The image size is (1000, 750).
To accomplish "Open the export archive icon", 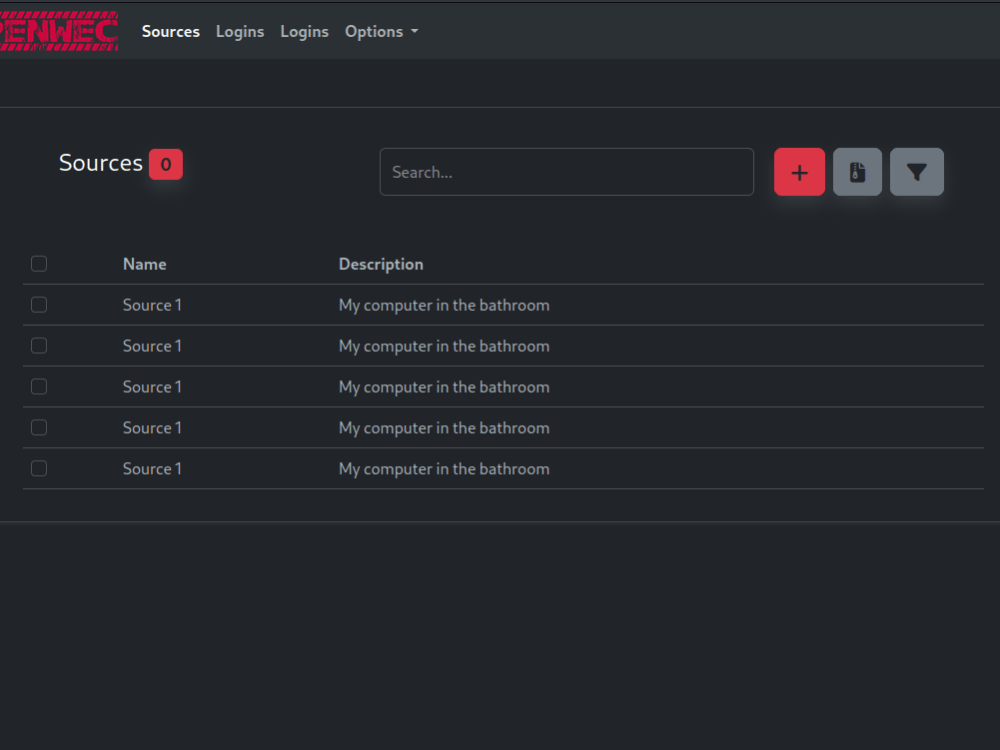I will (x=857, y=171).
